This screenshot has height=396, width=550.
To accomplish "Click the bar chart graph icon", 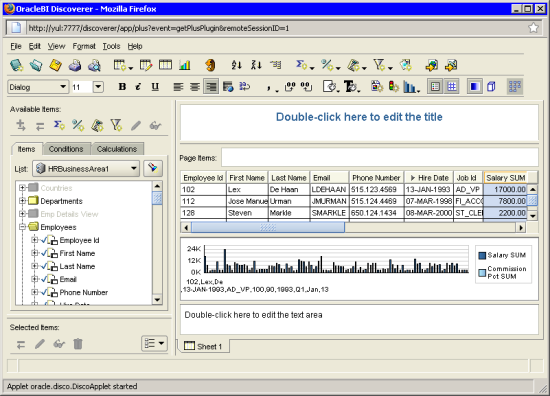I will click(185, 65).
